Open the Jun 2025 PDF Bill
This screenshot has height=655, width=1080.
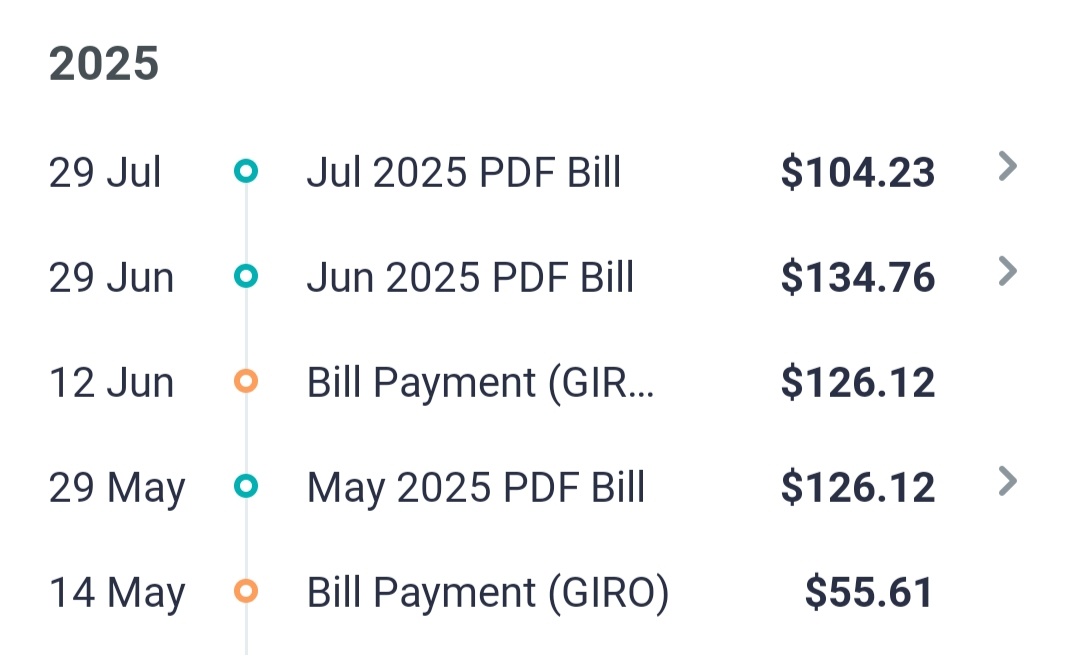coord(470,278)
